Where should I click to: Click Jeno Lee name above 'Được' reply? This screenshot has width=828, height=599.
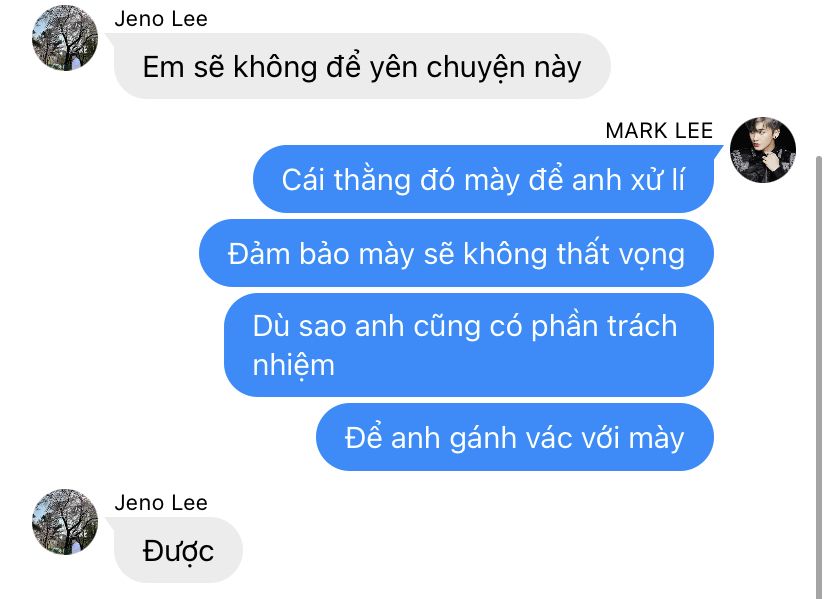tap(161, 503)
